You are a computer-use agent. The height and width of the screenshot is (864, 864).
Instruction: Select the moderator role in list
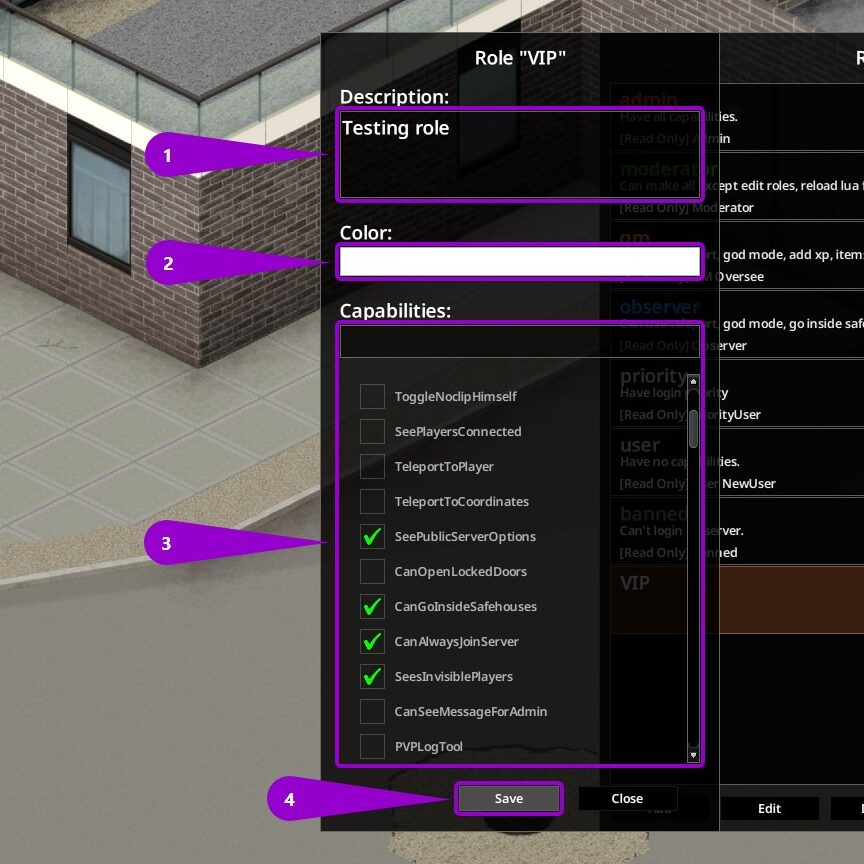click(737, 186)
